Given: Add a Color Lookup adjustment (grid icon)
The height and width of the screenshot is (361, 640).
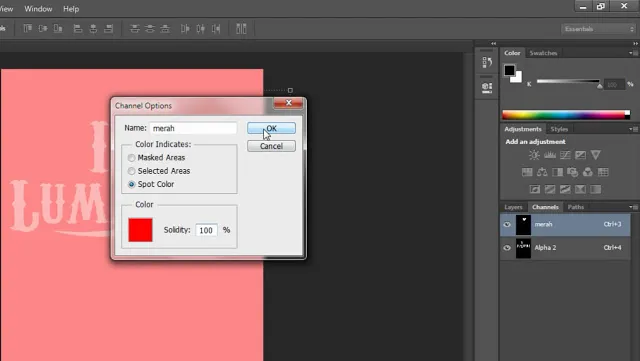Looking at the screenshot, I should point(603,172).
